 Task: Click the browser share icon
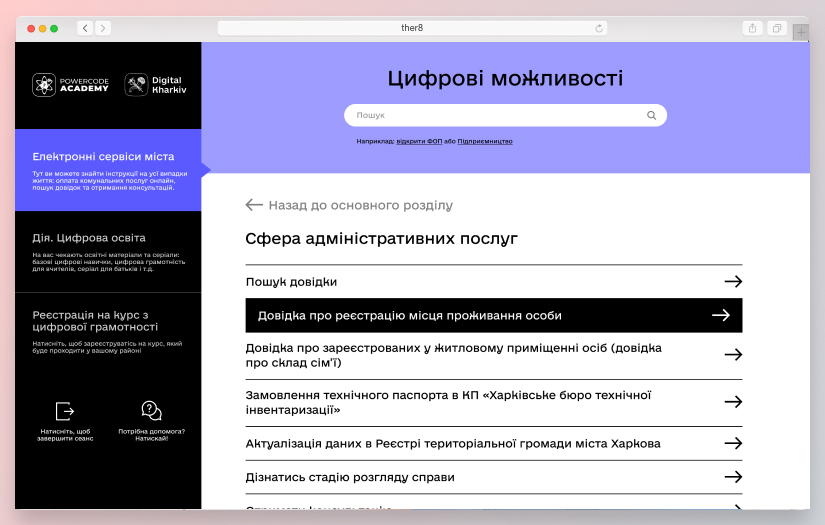click(752, 28)
